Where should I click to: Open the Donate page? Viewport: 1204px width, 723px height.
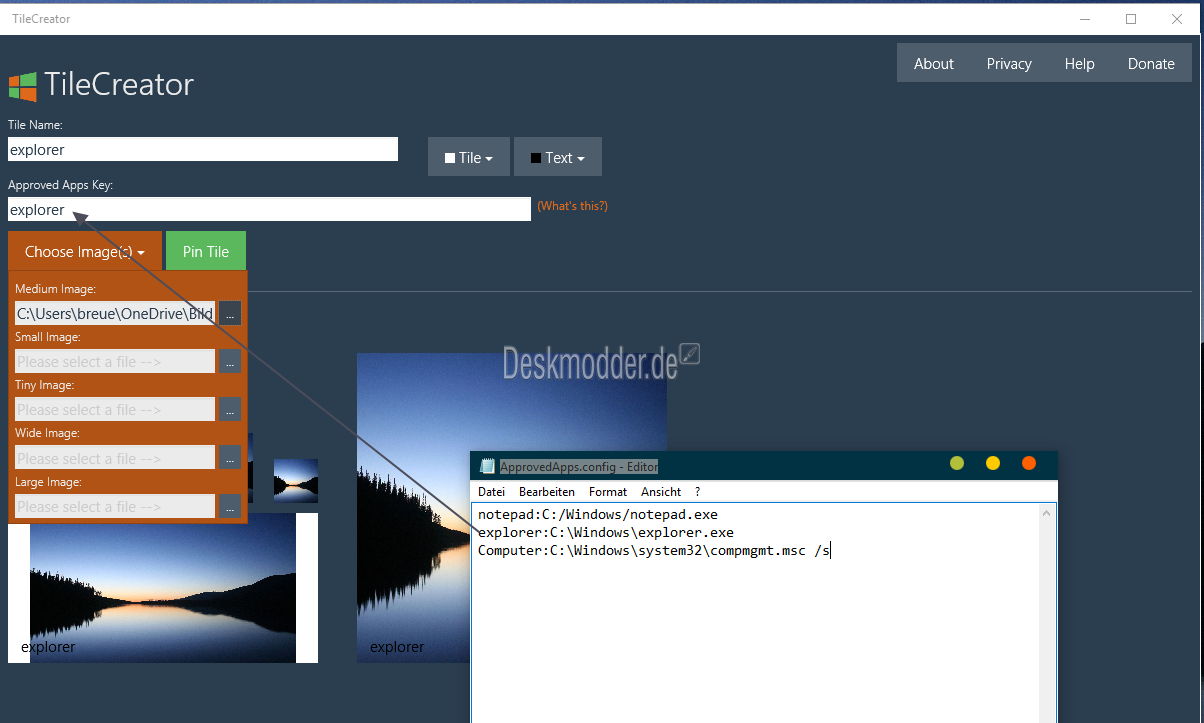click(x=1151, y=63)
